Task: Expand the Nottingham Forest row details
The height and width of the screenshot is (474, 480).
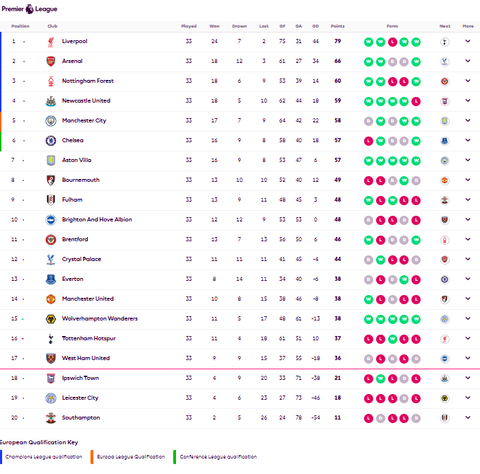Action: 468,81
